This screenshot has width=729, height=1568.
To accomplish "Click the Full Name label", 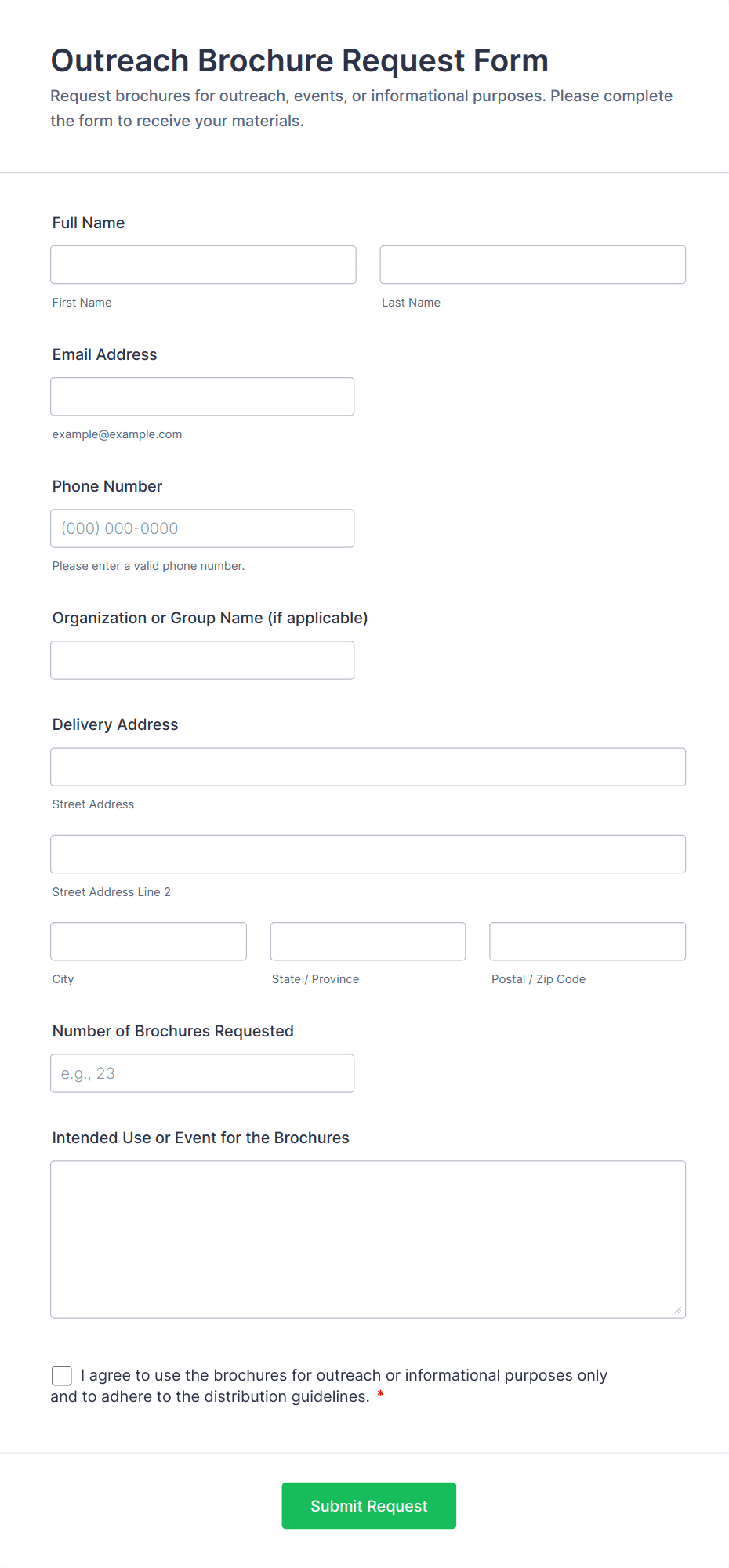I will coord(89,223).
